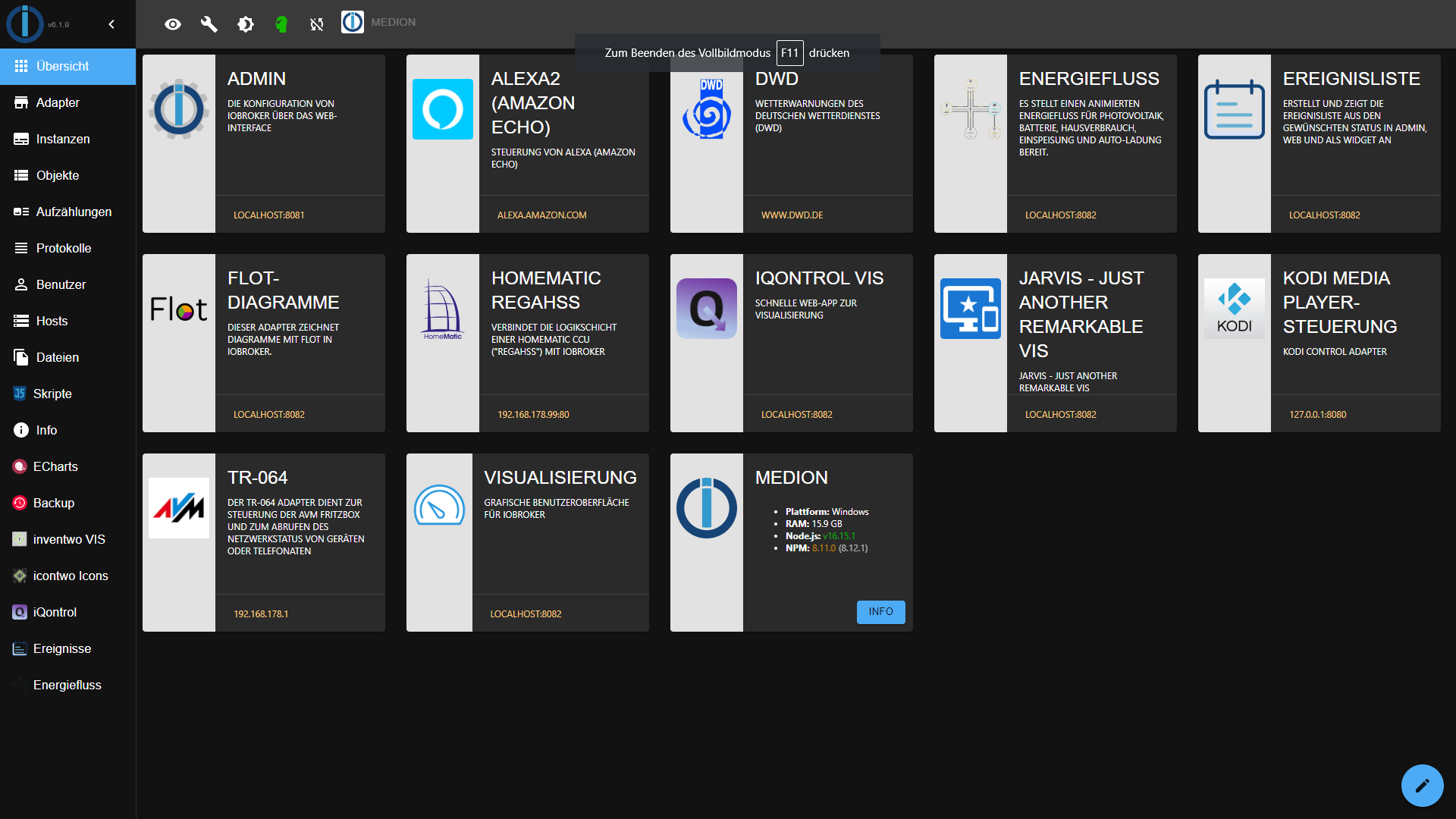The width and height of the screenshot is (1456, 819).
Task: Click the Skripte JS icon
Action: click(20, 394)
